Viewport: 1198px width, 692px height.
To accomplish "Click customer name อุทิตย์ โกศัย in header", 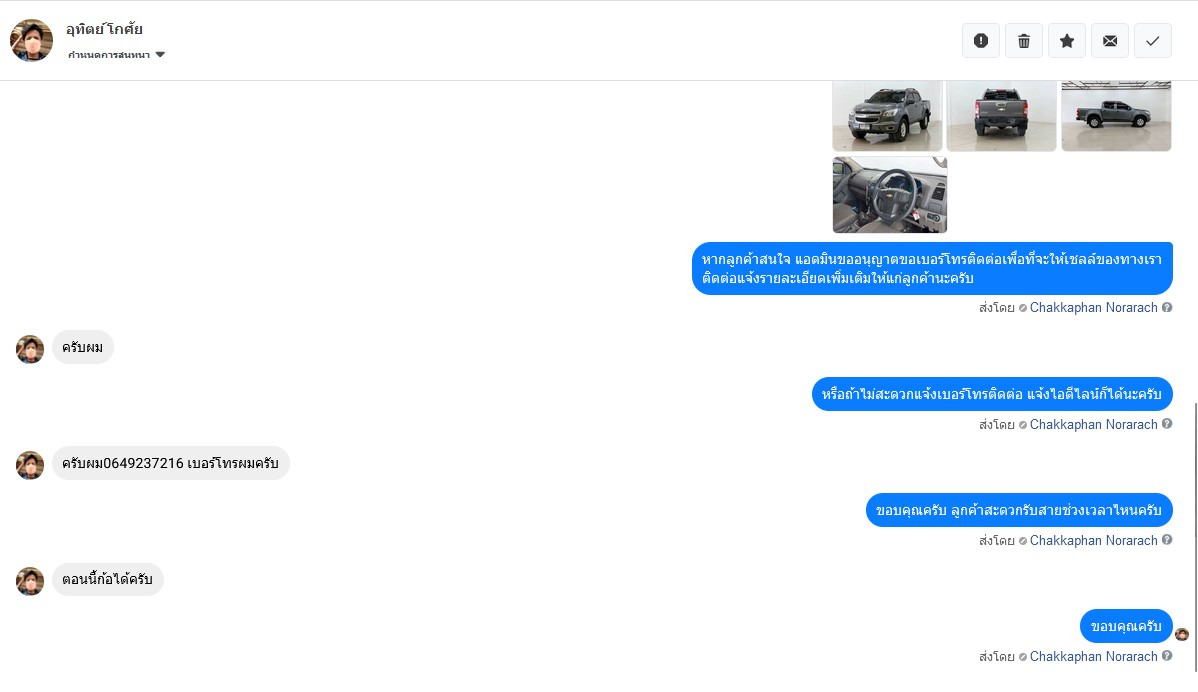I will [x=104, y=29].
